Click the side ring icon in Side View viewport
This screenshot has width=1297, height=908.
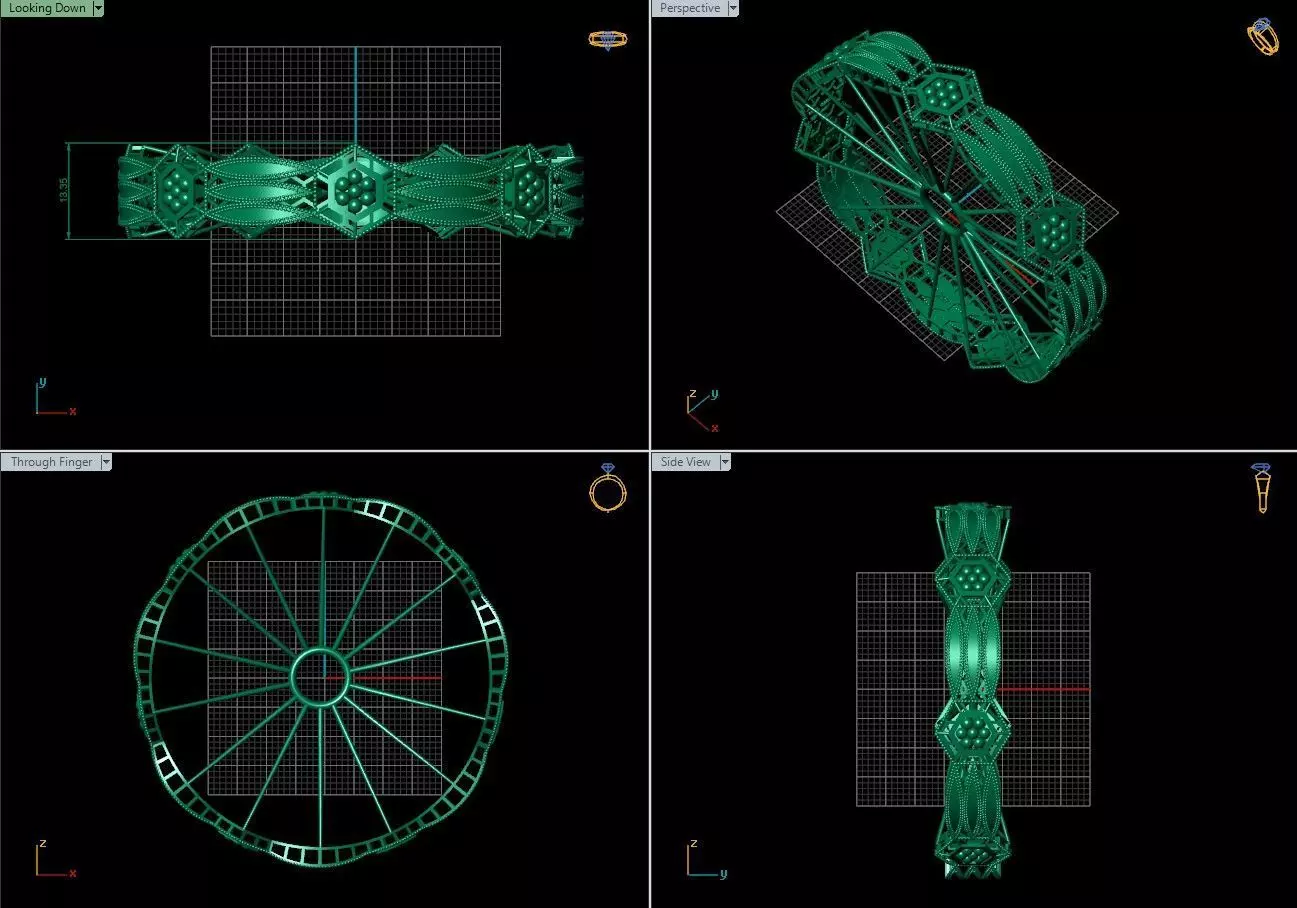coord(1262,488)
